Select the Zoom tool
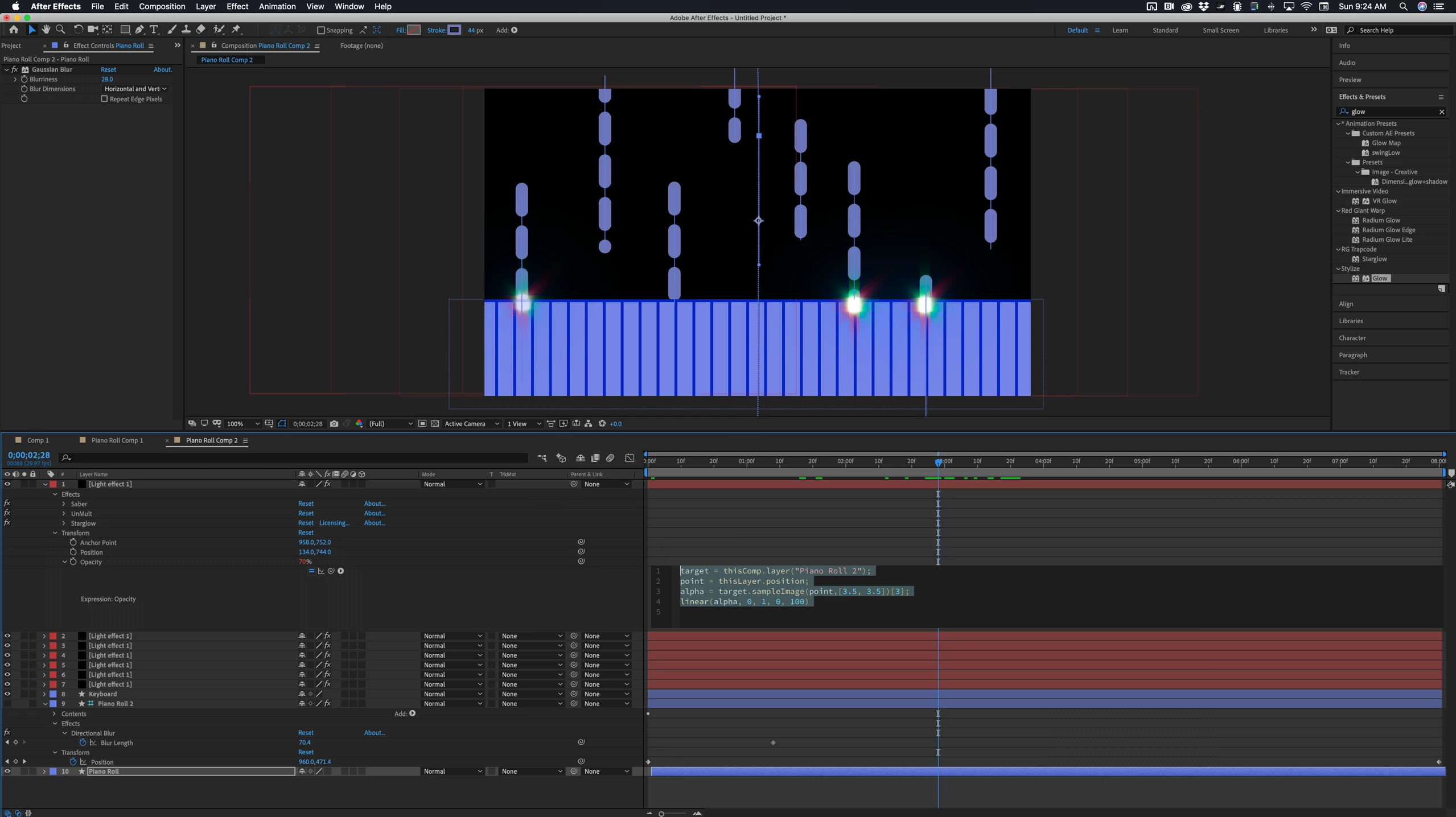The width and height of the screenshot is (1456, 817). (x=60, y=30)
